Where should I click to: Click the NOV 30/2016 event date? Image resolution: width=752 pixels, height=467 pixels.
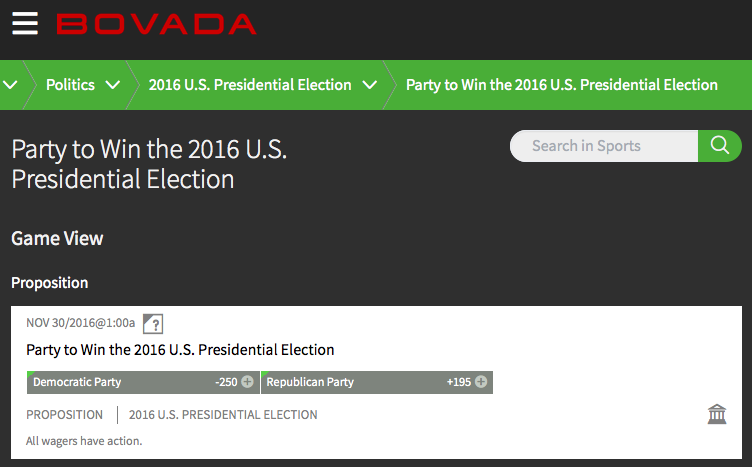(x=81, y=323)
